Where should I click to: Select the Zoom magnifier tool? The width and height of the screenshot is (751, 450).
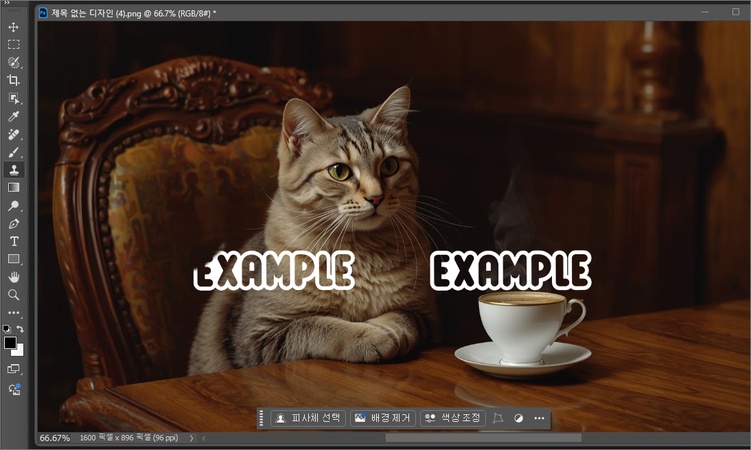pyautogui.click(x=14, y=295)
